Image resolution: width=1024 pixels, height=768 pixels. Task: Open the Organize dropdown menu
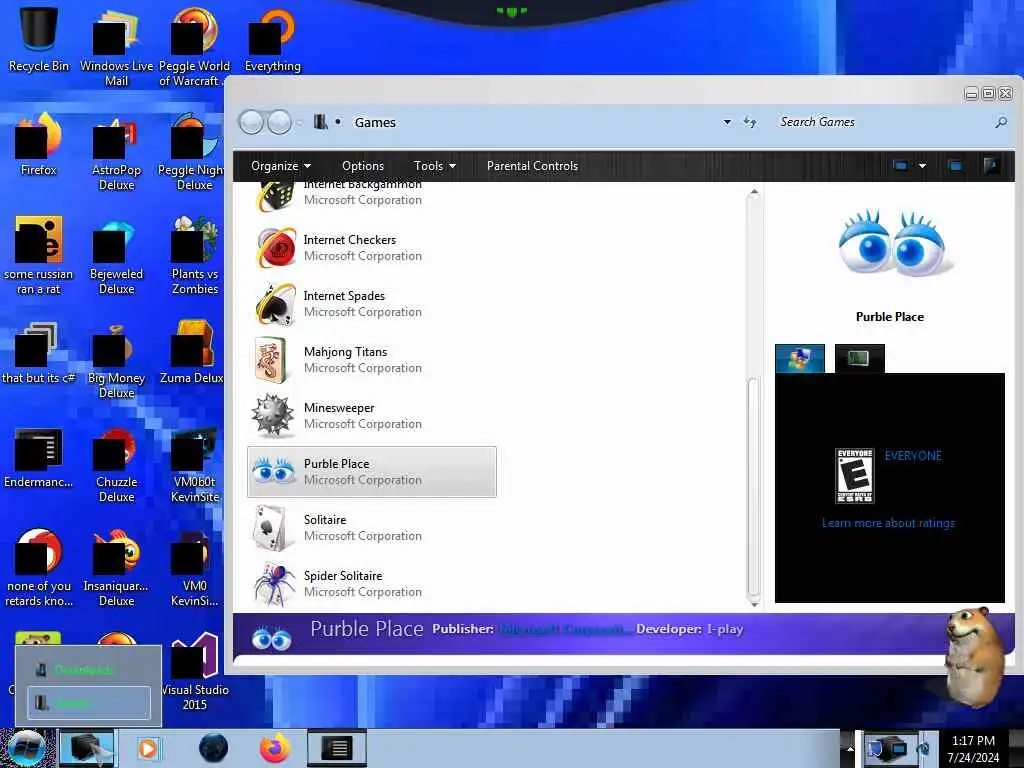(281, 166)
